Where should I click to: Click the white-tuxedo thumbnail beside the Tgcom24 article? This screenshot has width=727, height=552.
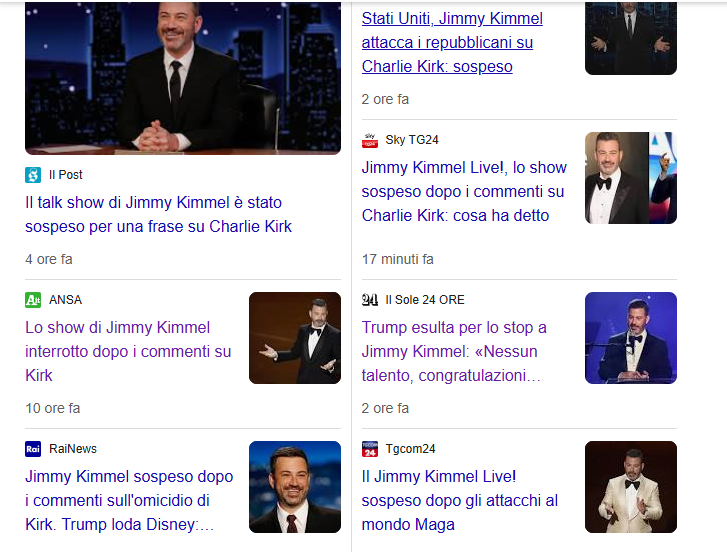[x=630, y=487]
